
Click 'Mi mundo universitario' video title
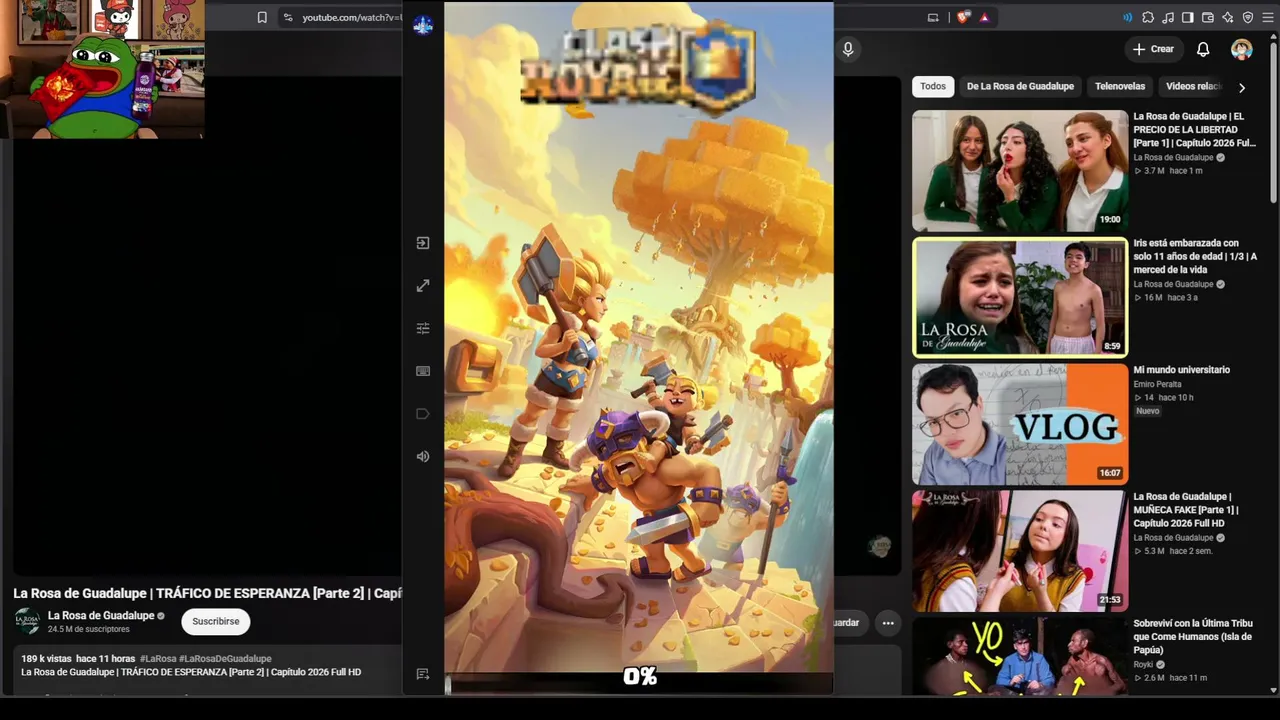(x=1181, y=370)
